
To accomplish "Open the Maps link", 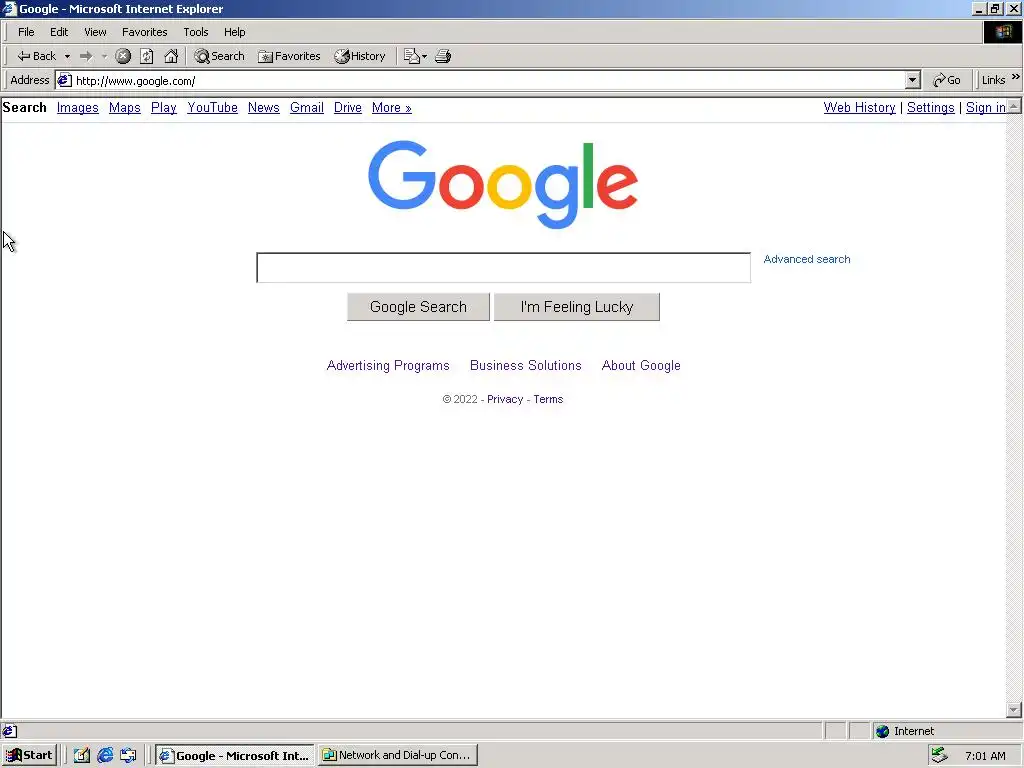I will (125, 108).
